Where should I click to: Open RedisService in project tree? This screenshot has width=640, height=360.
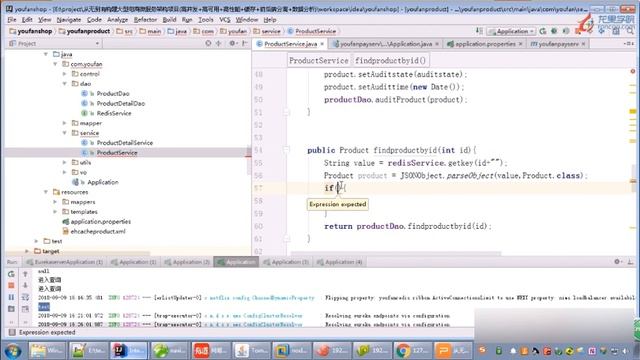pos(114,113)
